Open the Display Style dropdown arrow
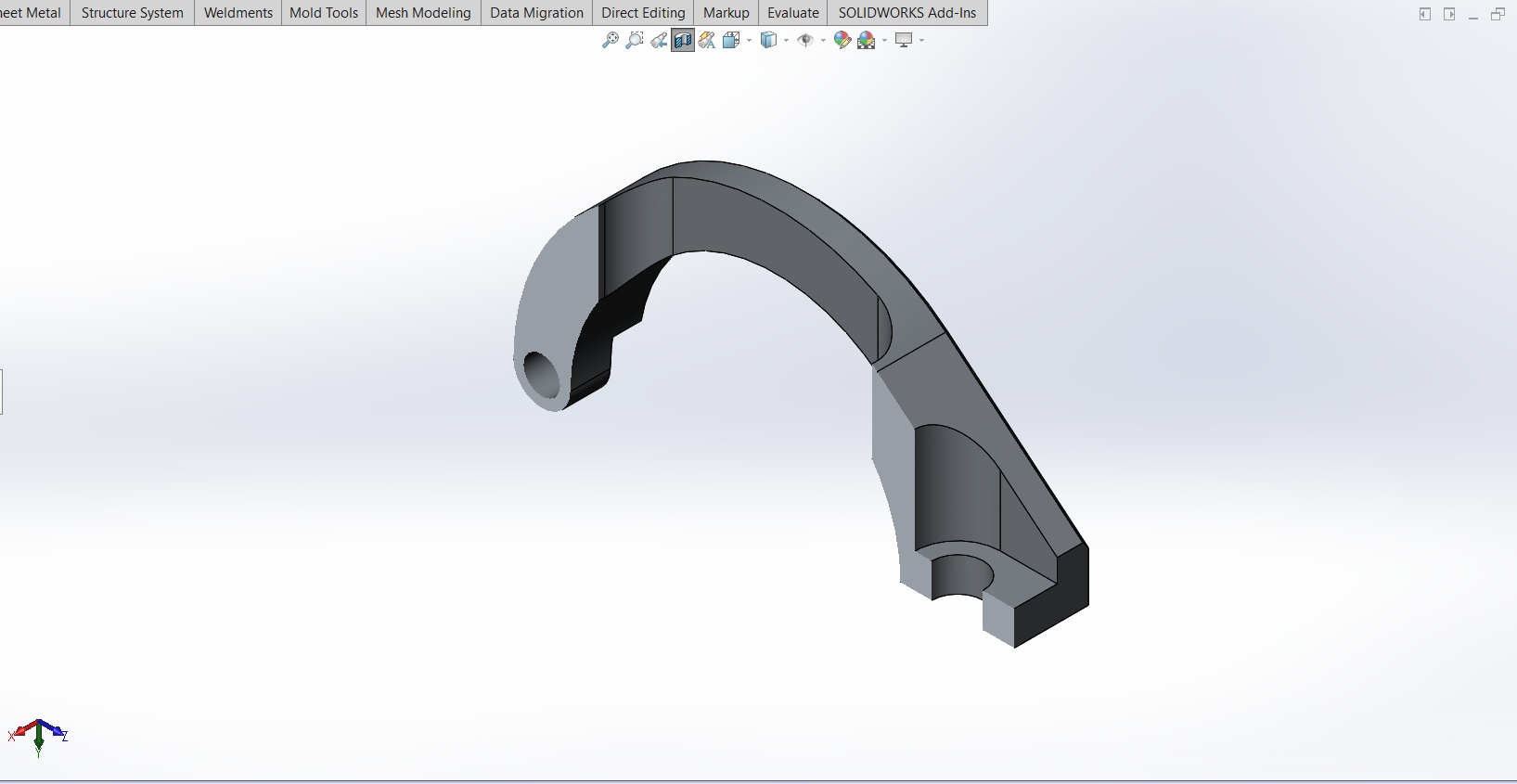Screen dimensions: 1517x784 pos(786,40)
